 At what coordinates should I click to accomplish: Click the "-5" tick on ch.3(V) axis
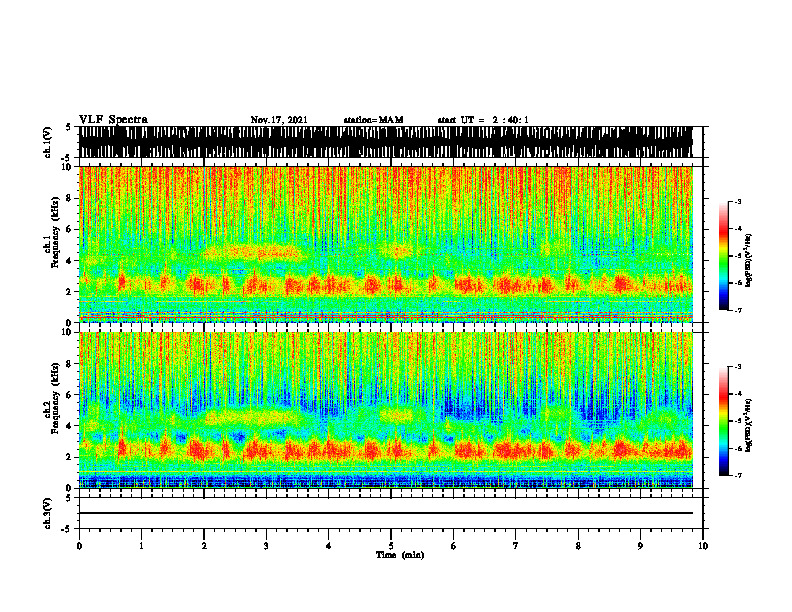pos(67,529)
